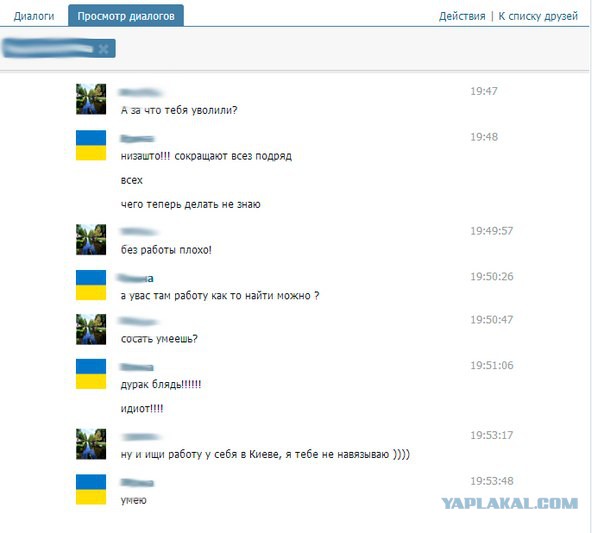604x533 pixels.
Task: Go to К списку друзей link
Action: click(x=538, y=16)
